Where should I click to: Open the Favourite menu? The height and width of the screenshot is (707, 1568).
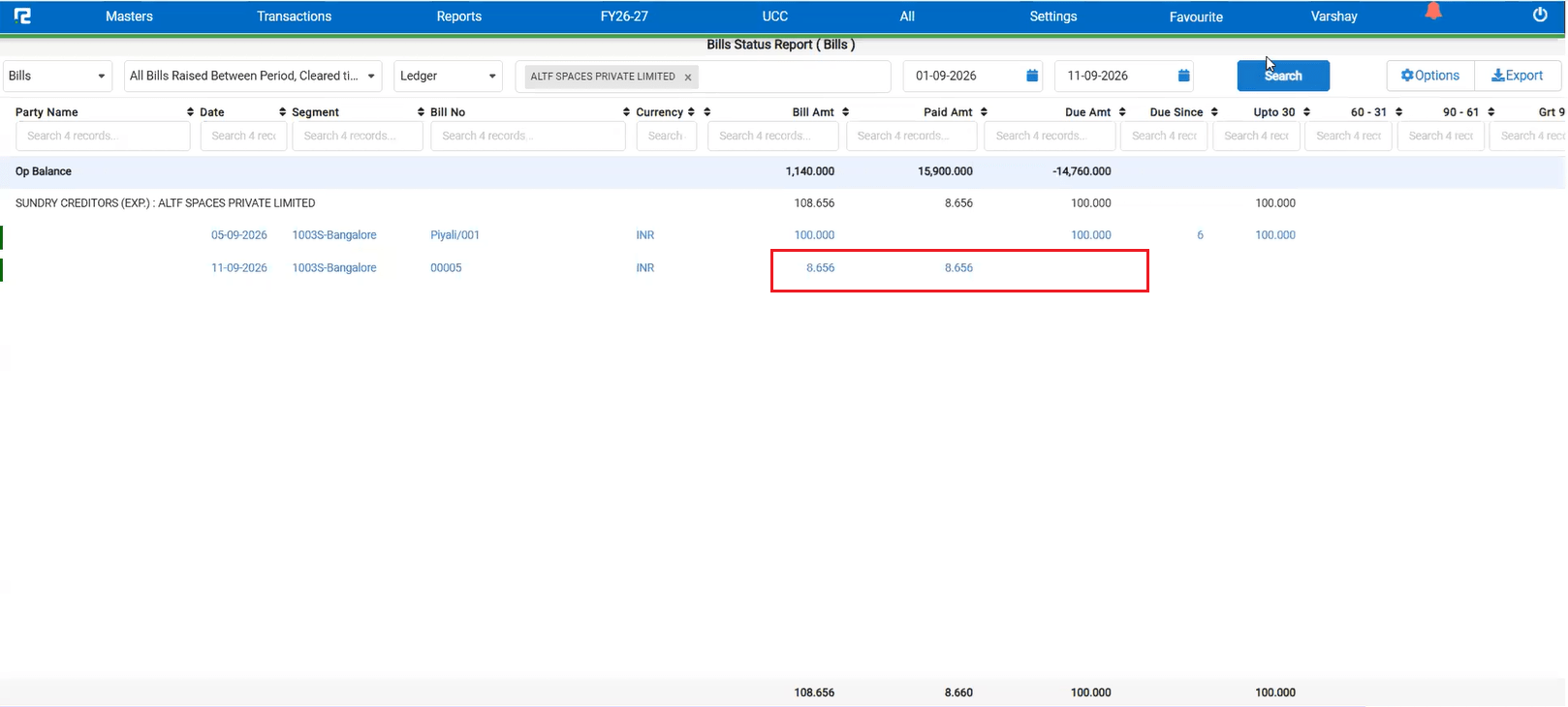coord(1196,16)
